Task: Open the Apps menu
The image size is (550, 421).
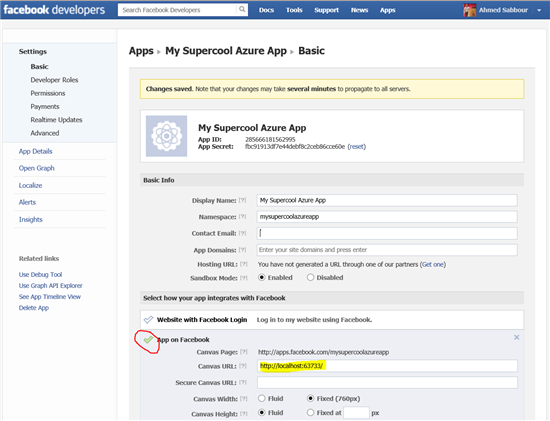Action: click(388, 10)
